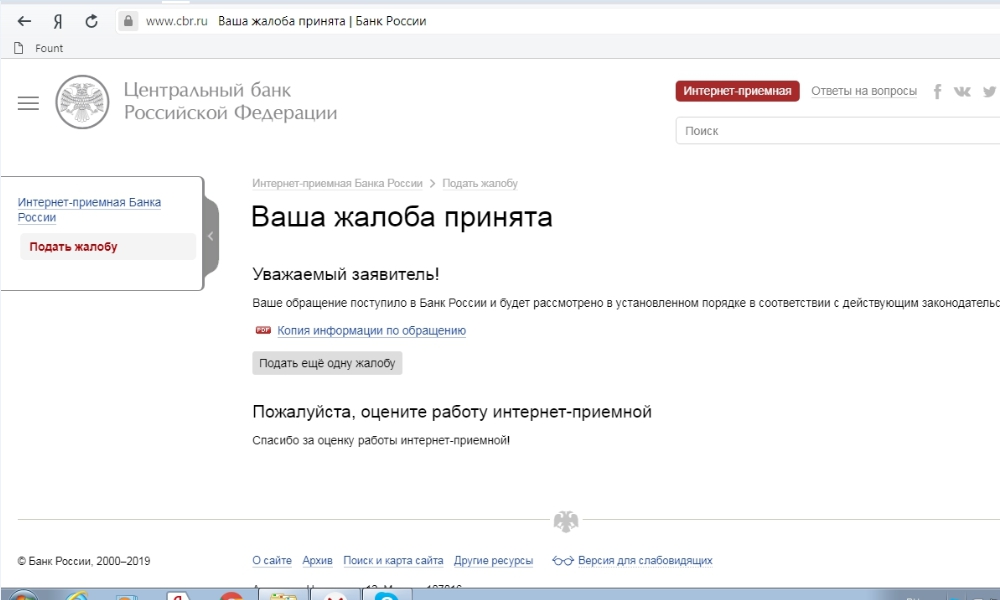Viewport: 1000px width, 600px height.
Task: Open the VK social icon
Action: tap(962, 92)
